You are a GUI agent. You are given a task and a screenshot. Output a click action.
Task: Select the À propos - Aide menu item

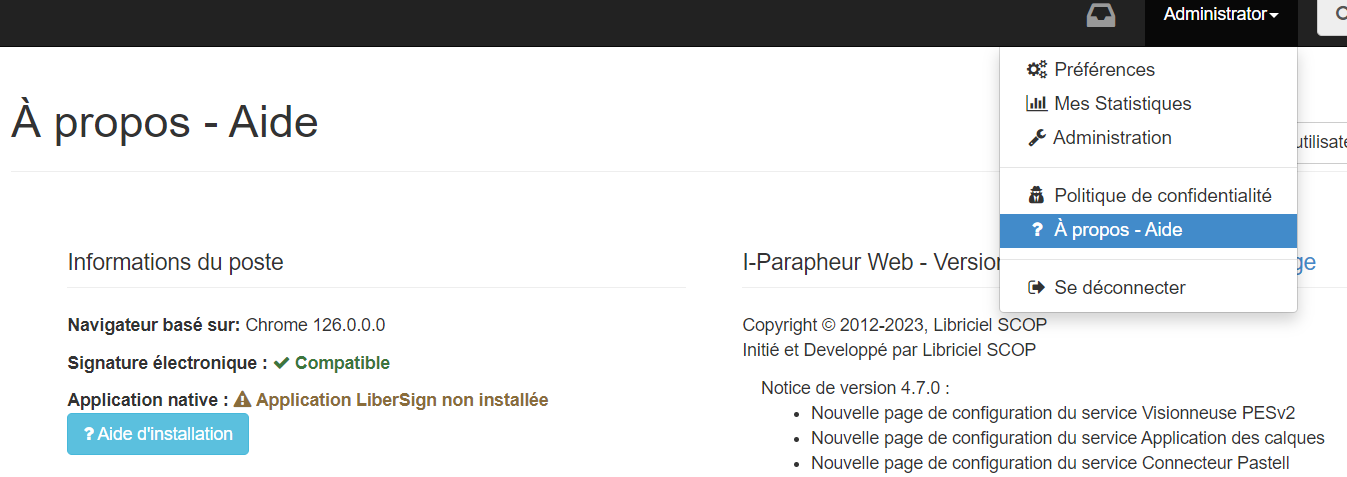point(1118,230)
